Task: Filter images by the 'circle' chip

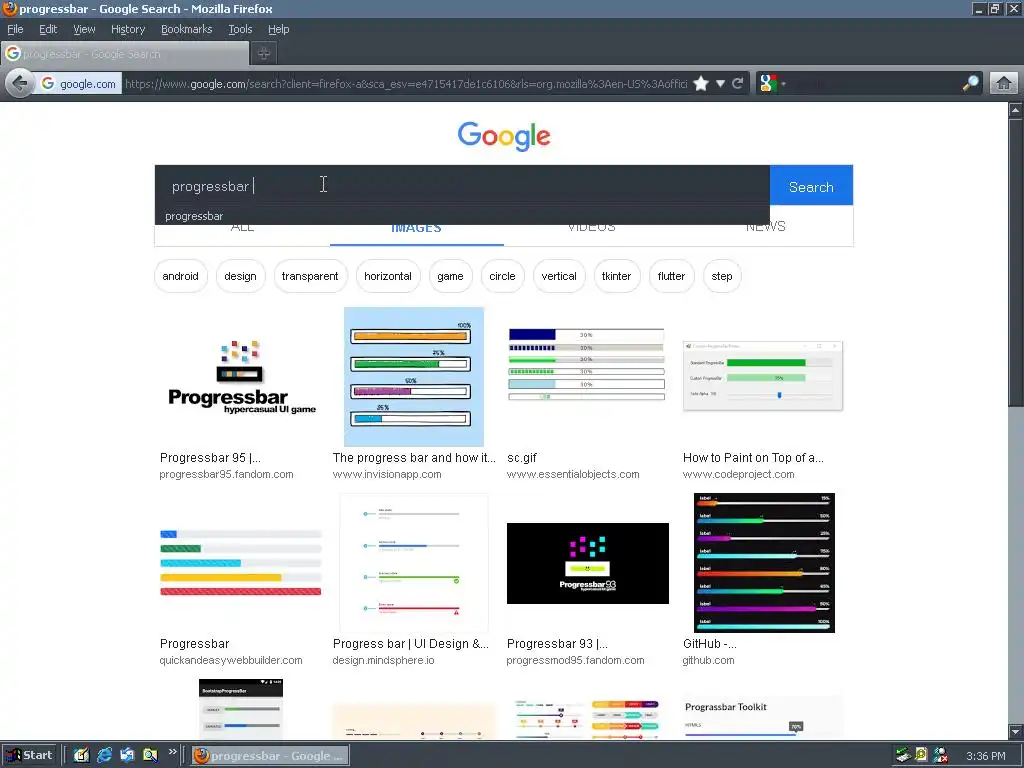Action: [x=502, y=276]
